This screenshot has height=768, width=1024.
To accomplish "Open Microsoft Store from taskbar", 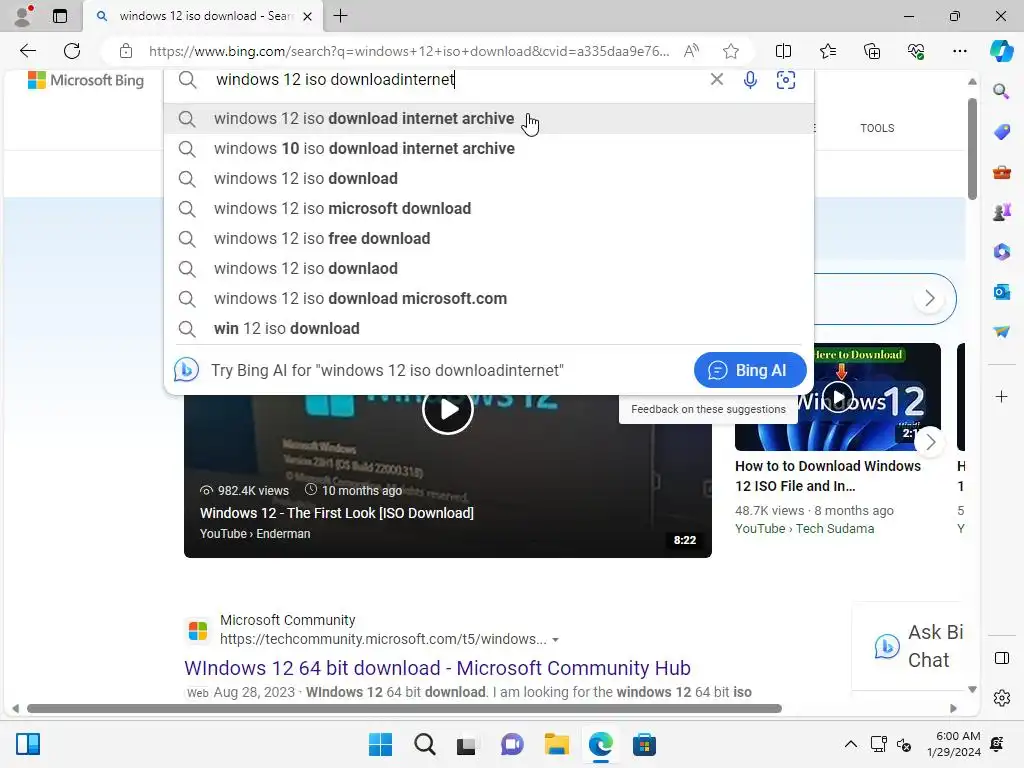I will [644, 744].
